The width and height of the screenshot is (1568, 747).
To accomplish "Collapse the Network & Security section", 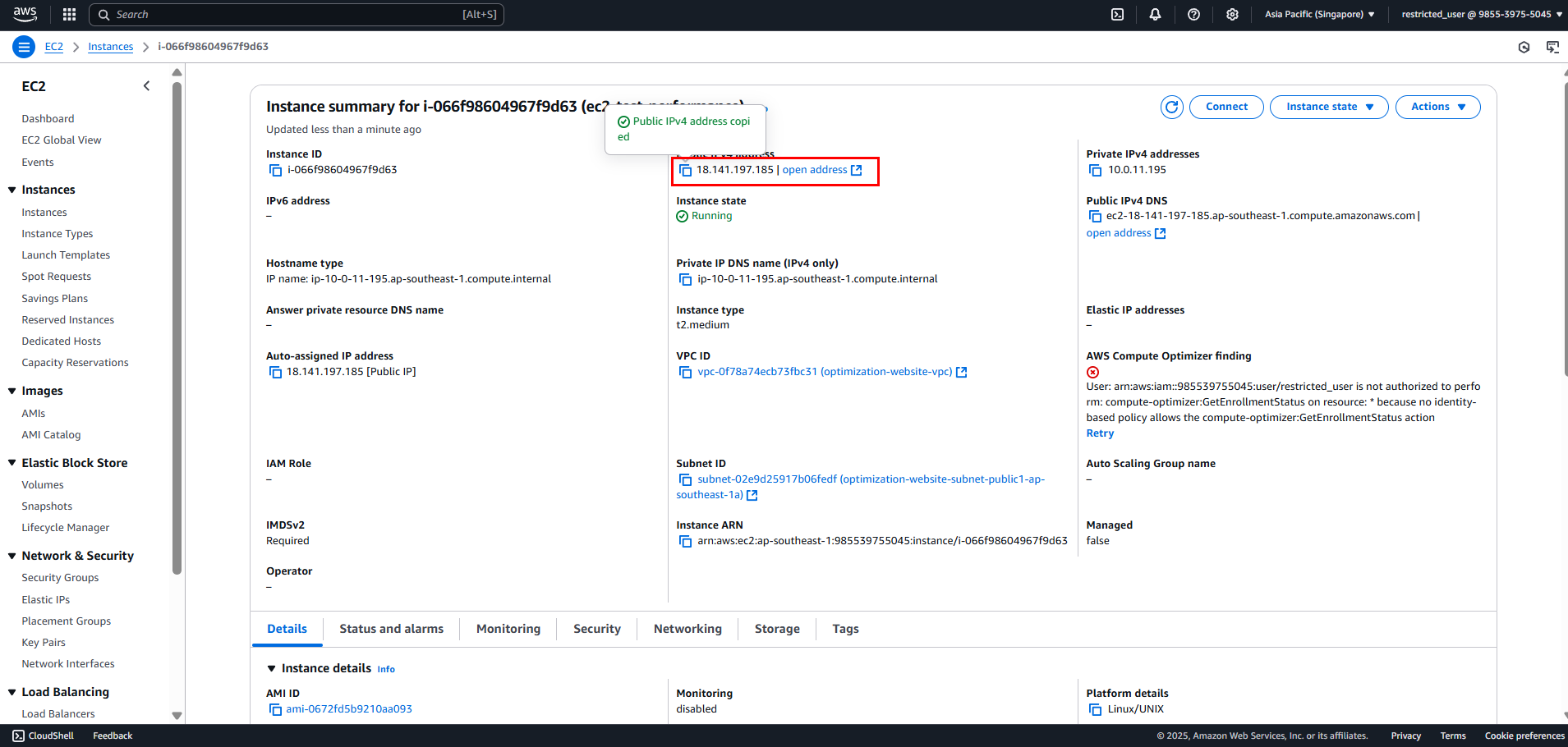I will [12, 556].
